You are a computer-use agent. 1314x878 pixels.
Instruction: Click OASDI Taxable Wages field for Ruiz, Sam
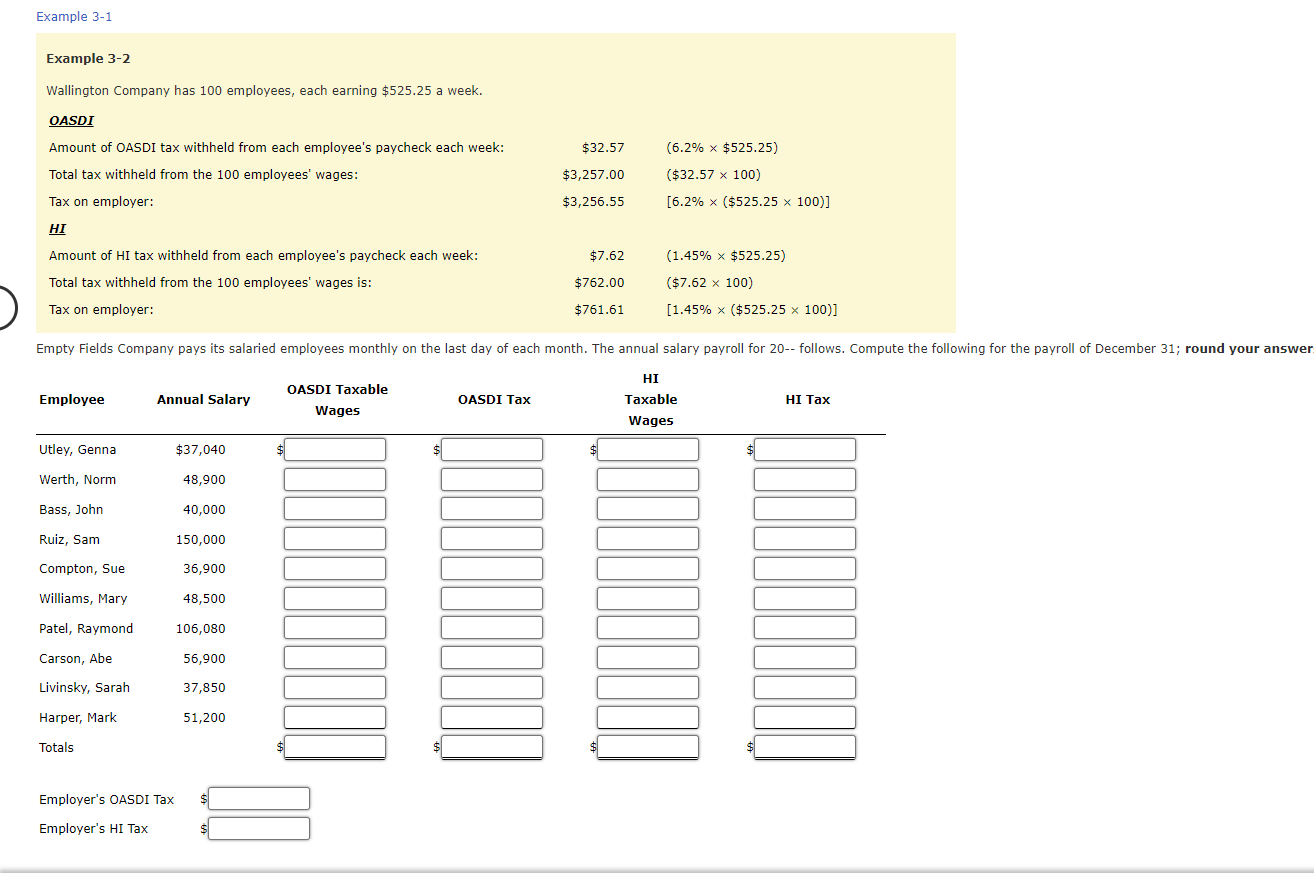pos(335,539)
